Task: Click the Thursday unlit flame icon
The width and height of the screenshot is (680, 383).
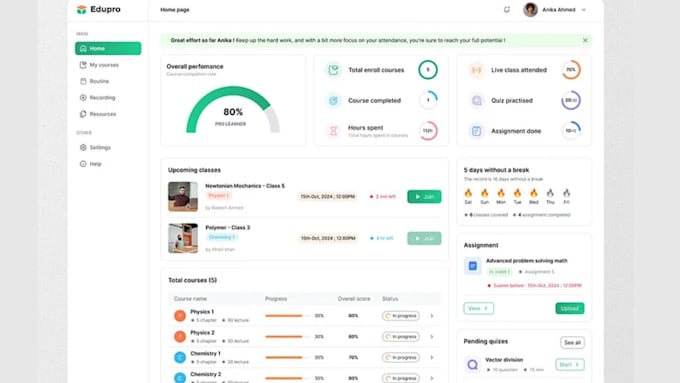Action: pos(550,193)
